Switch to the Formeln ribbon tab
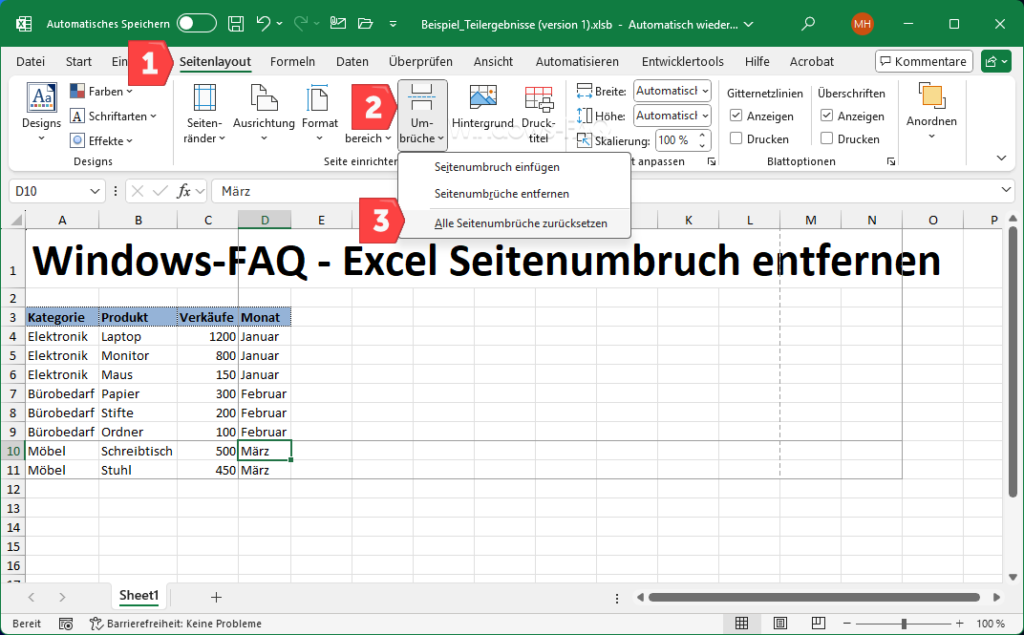The height and width of the screenshot is (635, 1024). (292, 61)
